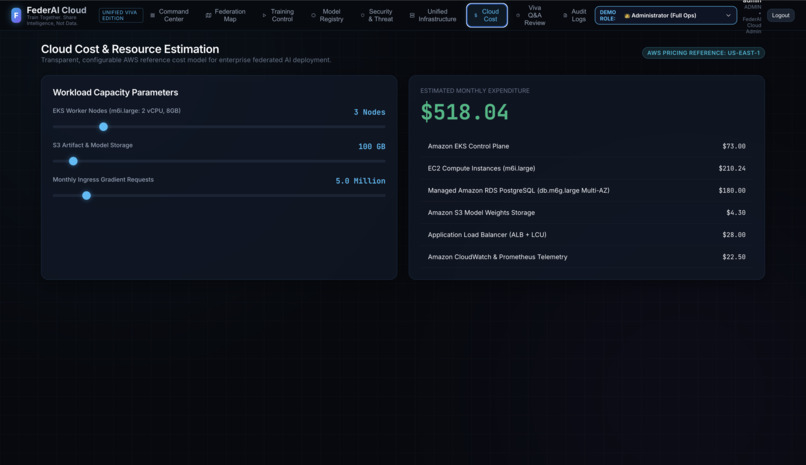The height and width of the screenshot is (465, 806).
Task: Select the Amazon CloudWatch & Prometheus Telemetry row
Action: (587, 256)
